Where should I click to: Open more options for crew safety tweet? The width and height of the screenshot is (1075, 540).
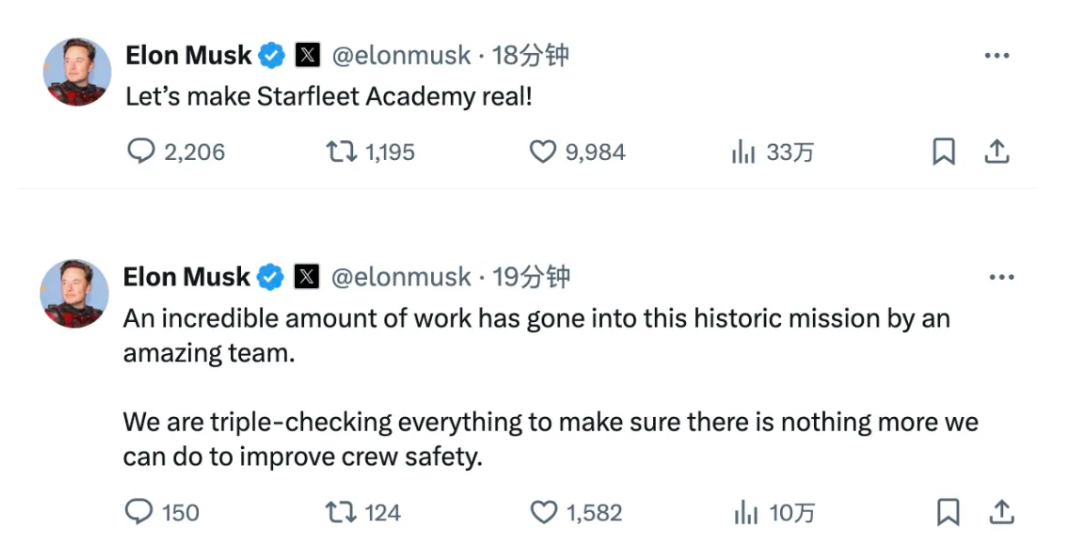pyautogui.click(x=1000, y=277)
